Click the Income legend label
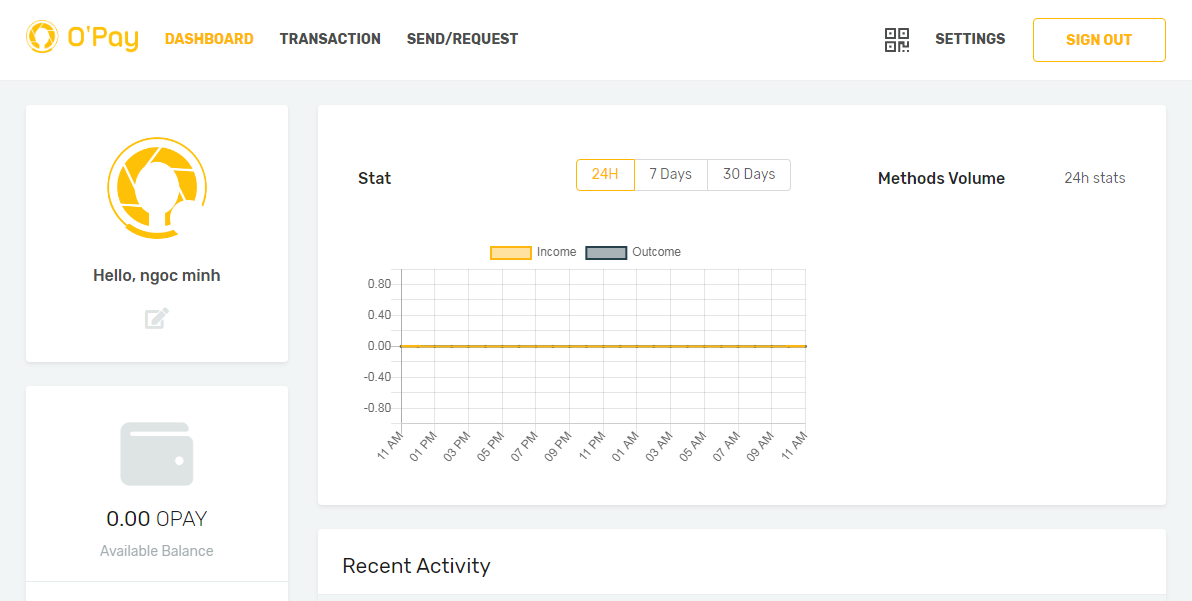This screenshot has width=1192, height=601. pos(556,252)
